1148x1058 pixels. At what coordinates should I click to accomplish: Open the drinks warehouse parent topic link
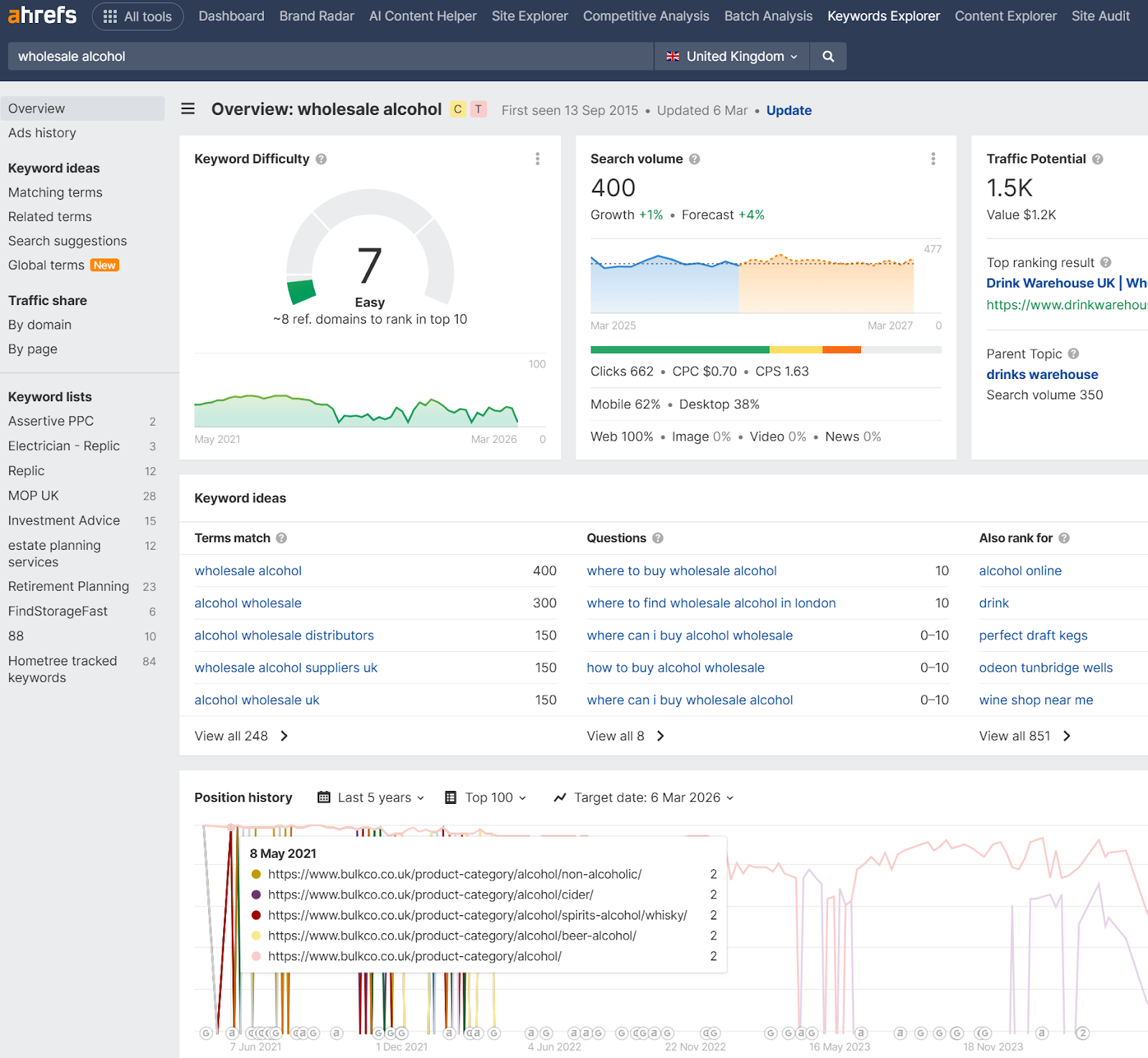click(x=1042, y=375)
